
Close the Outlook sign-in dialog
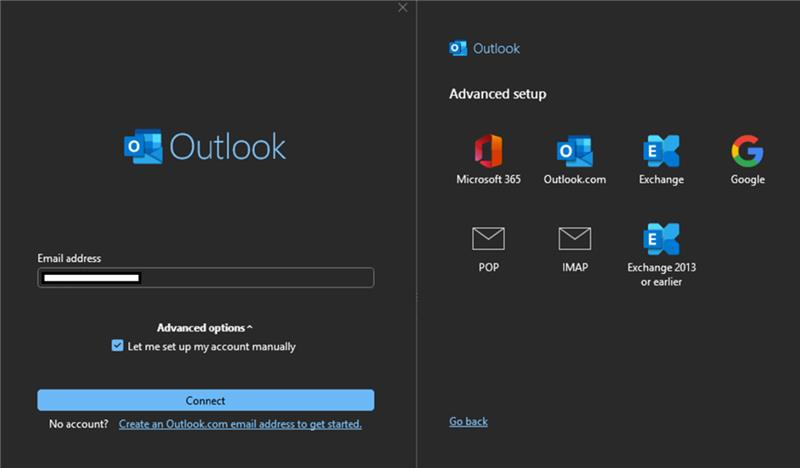(x=403, y=8)
